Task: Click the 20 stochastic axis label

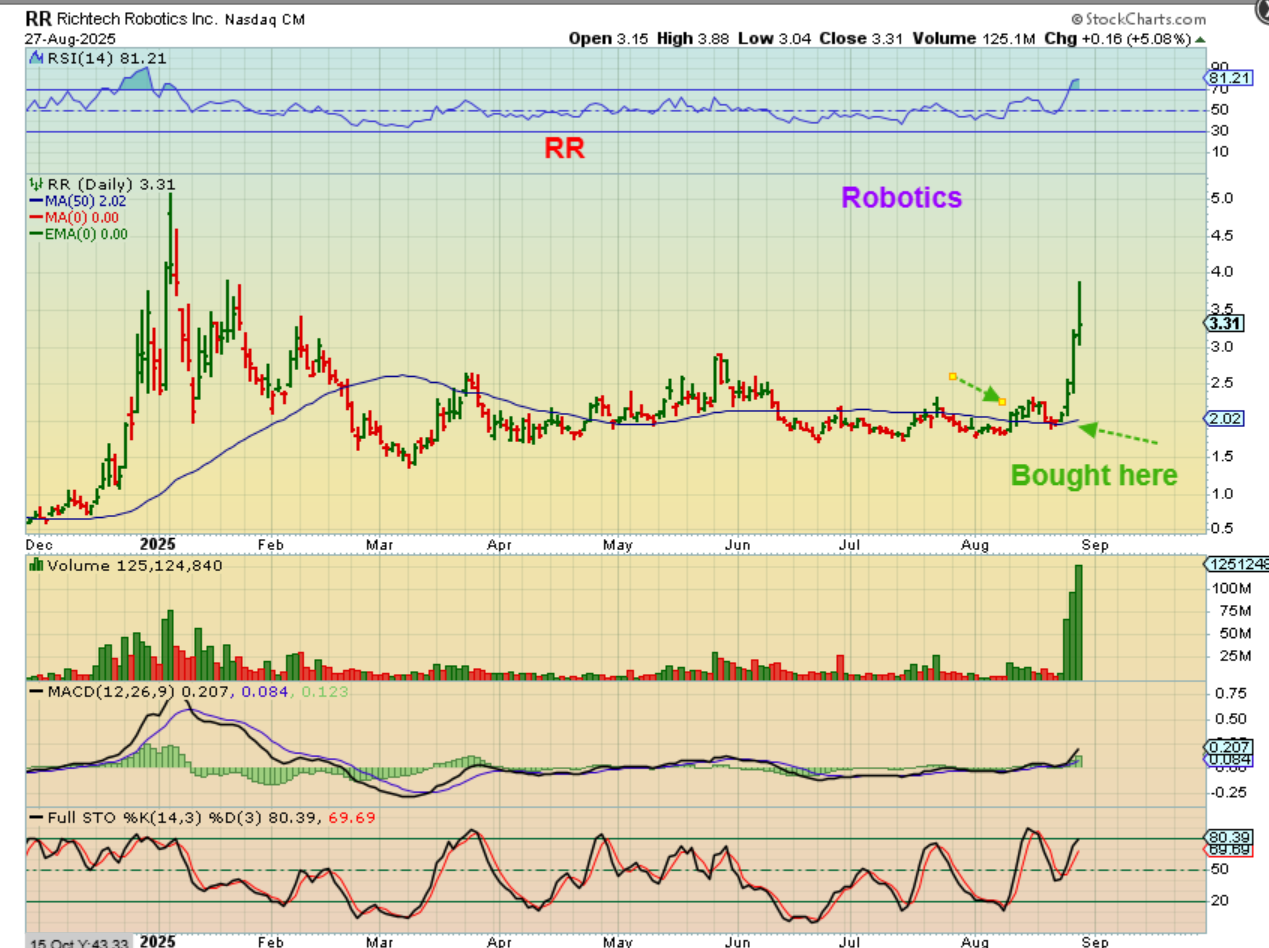Action: tap(1219, 901)
